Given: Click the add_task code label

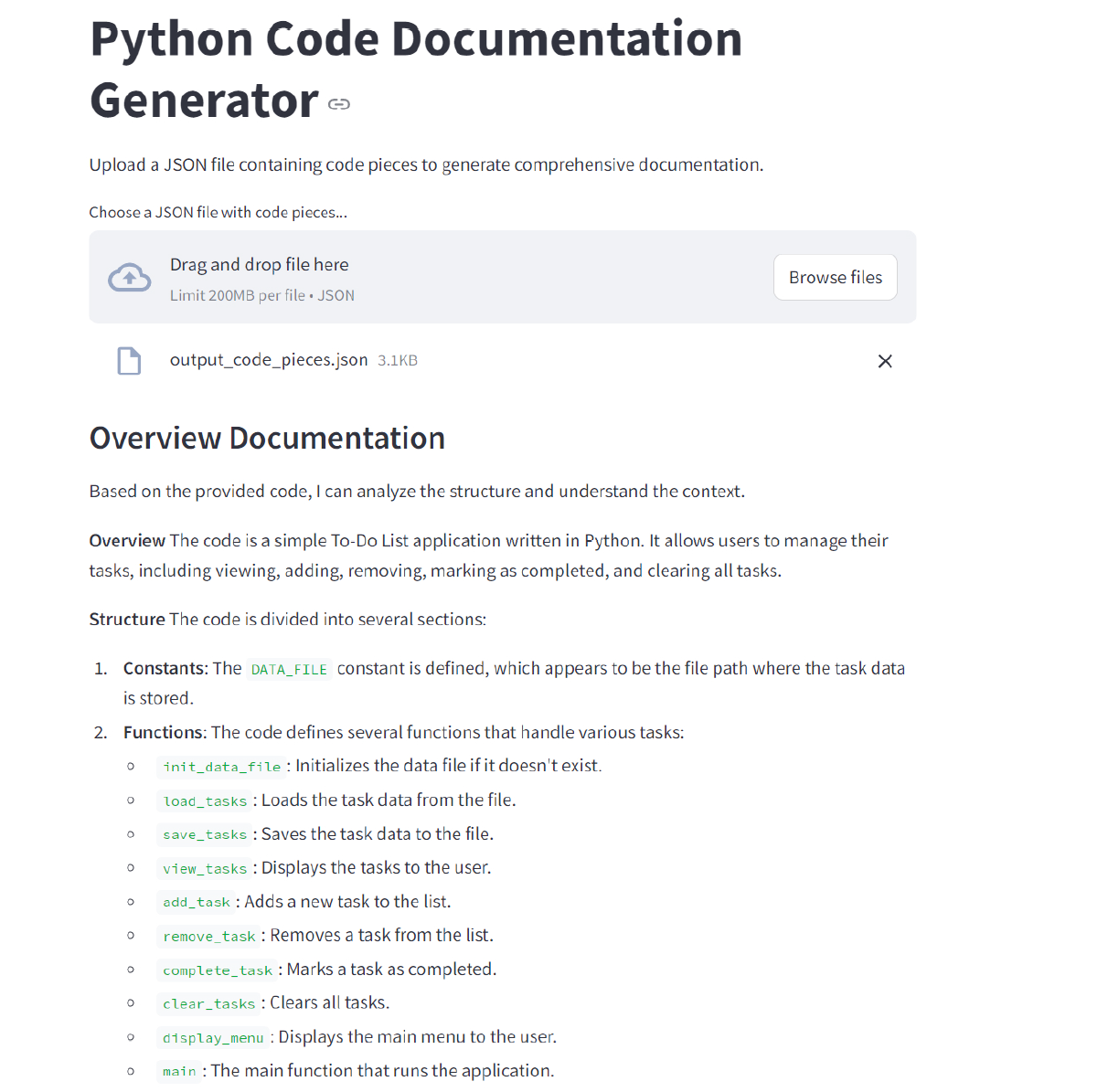Looking at the screenshot, I should pyautogui.click(x=197, y=902).
